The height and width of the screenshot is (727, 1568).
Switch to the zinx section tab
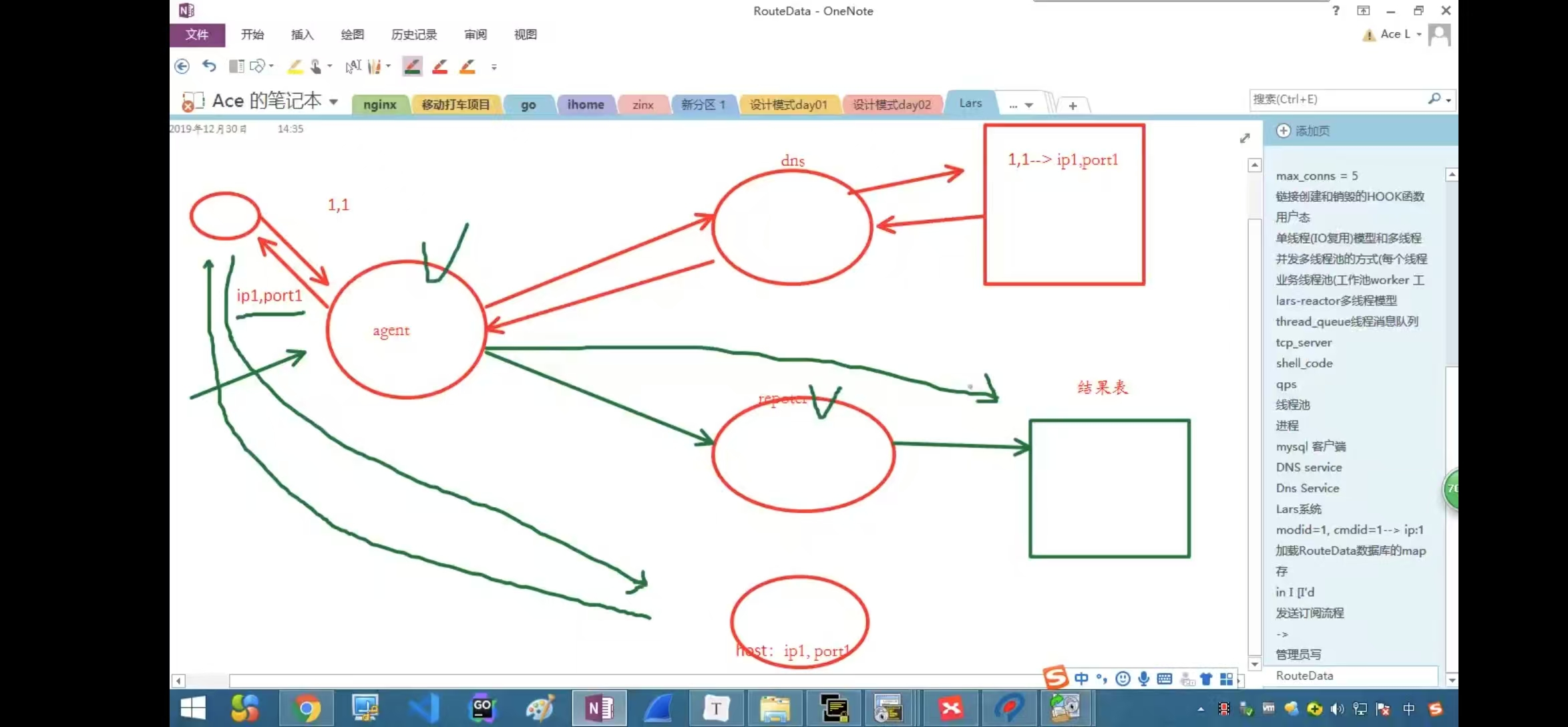coord(642,105)
